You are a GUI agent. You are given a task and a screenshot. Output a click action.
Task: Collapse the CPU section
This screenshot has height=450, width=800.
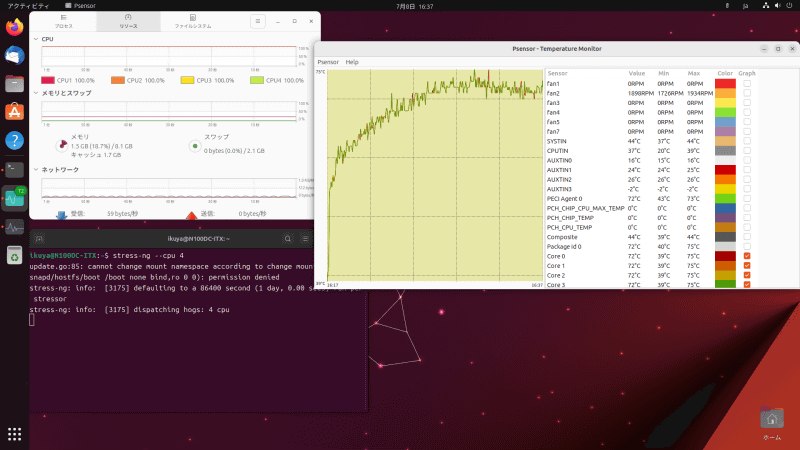pos(36,39)
